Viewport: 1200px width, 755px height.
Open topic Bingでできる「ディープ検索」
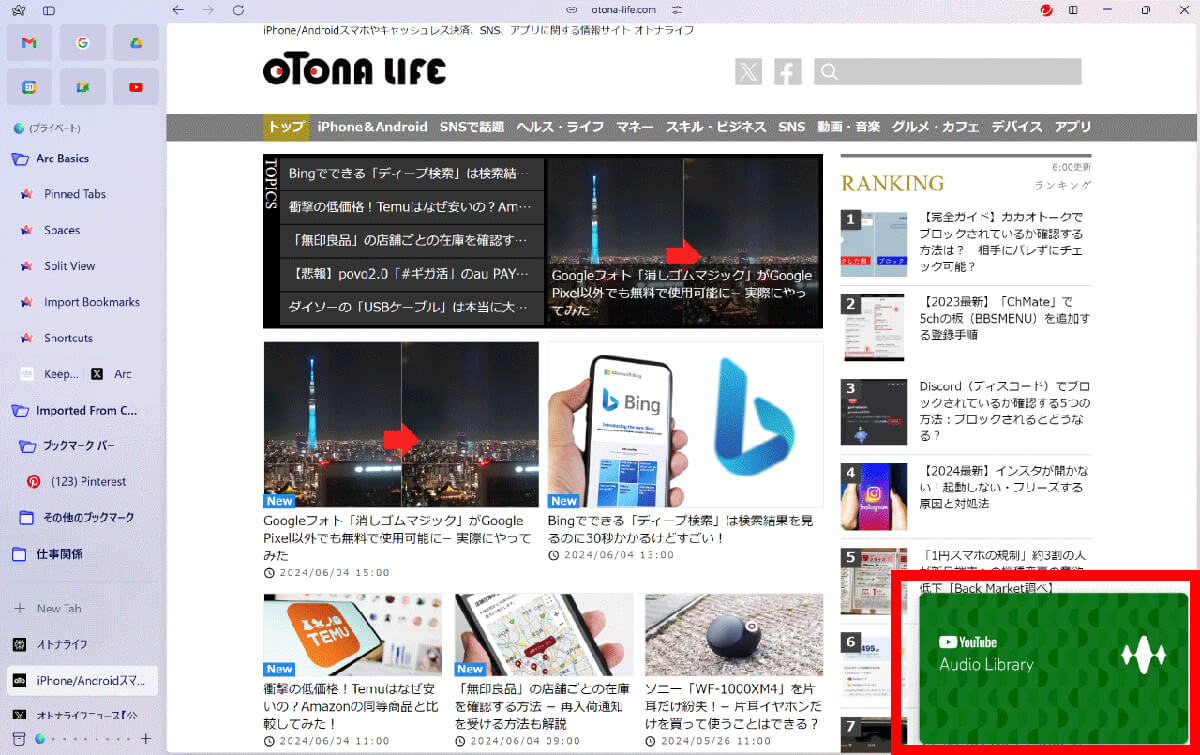point(412,173)
